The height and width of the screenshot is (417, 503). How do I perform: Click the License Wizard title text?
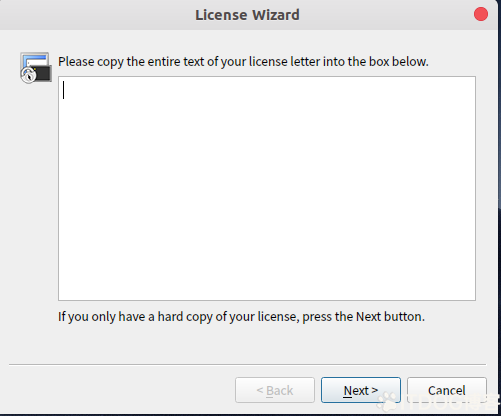pyautogui.click(x=248, y=15)
